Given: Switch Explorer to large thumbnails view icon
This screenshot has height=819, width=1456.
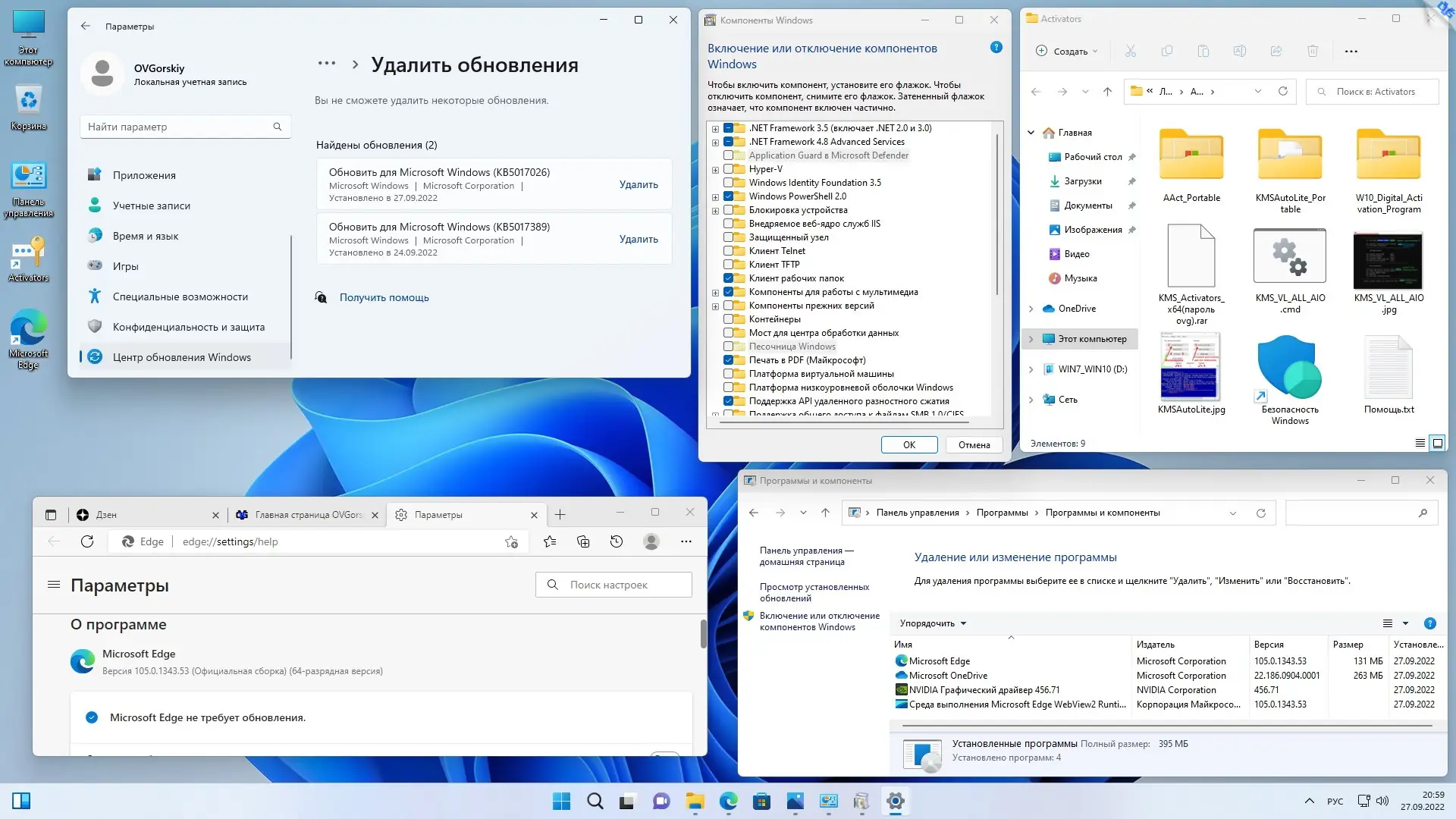Looking at the screenshot, I should tap(1437, 444).
